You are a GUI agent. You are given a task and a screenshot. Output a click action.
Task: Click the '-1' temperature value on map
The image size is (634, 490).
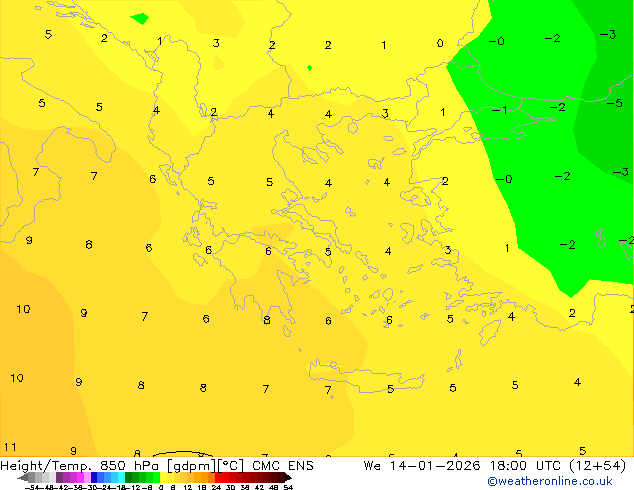[x=499, y=110]
